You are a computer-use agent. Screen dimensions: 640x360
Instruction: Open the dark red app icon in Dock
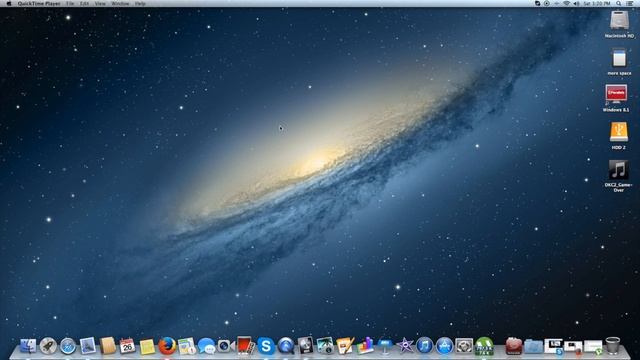514,346
